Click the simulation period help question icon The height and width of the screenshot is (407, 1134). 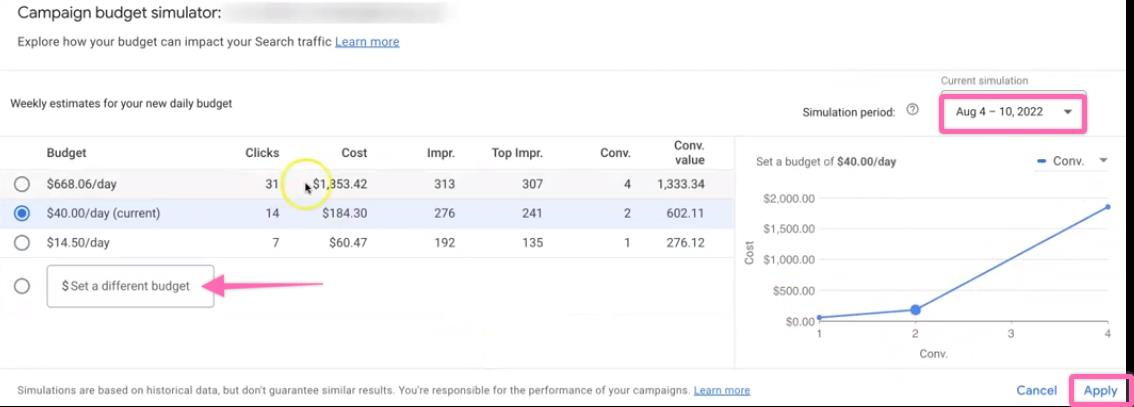coord(912,111)
